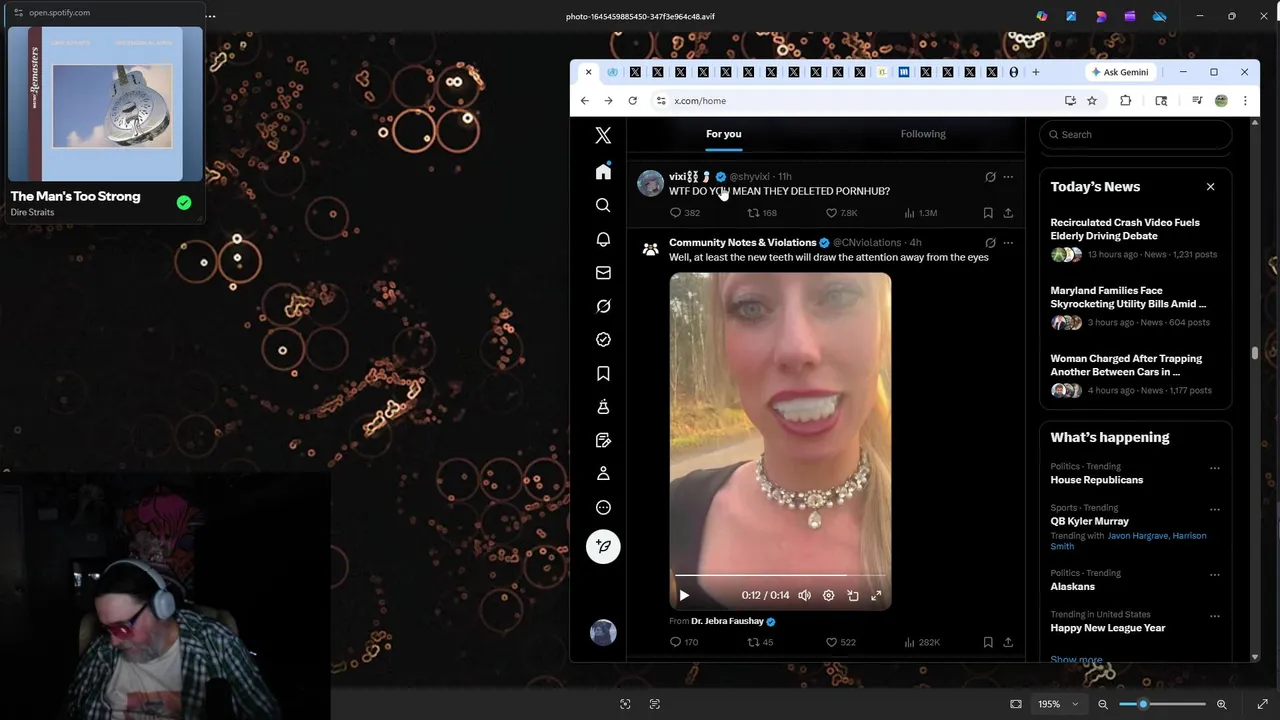Screen dimensions: 1280x720
Task: Focus the X Search field
Action: pos(1135,134)
